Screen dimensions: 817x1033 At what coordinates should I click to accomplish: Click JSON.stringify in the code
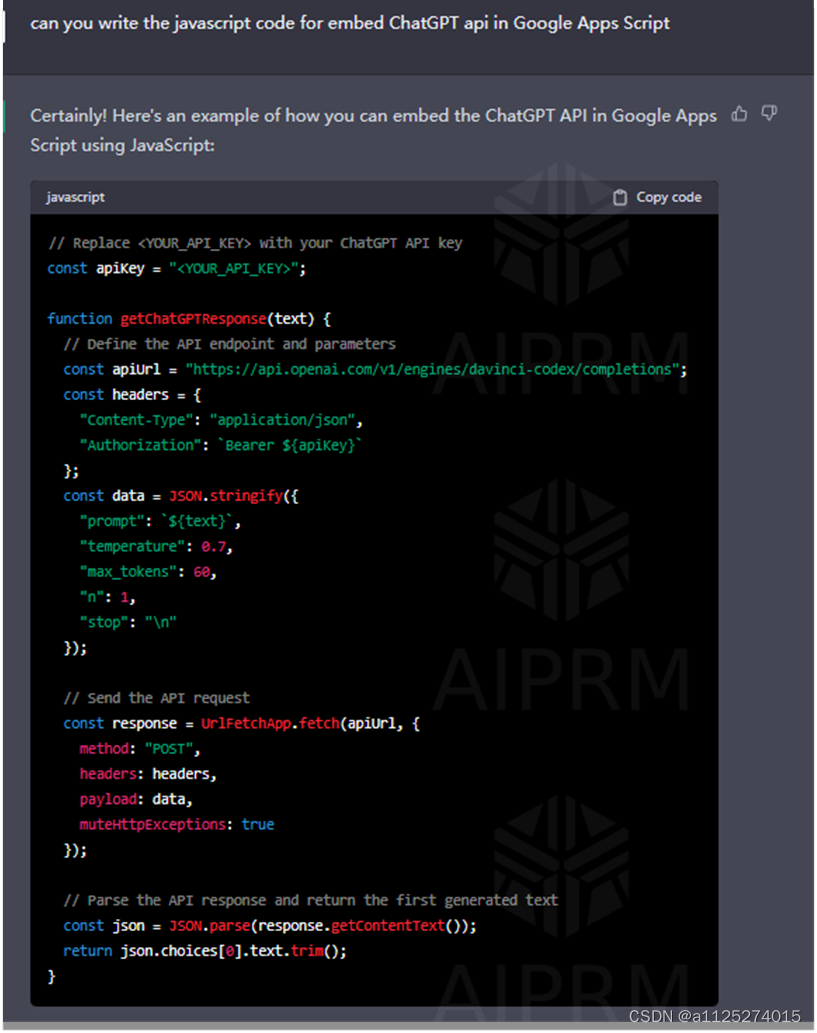point(226,496)
